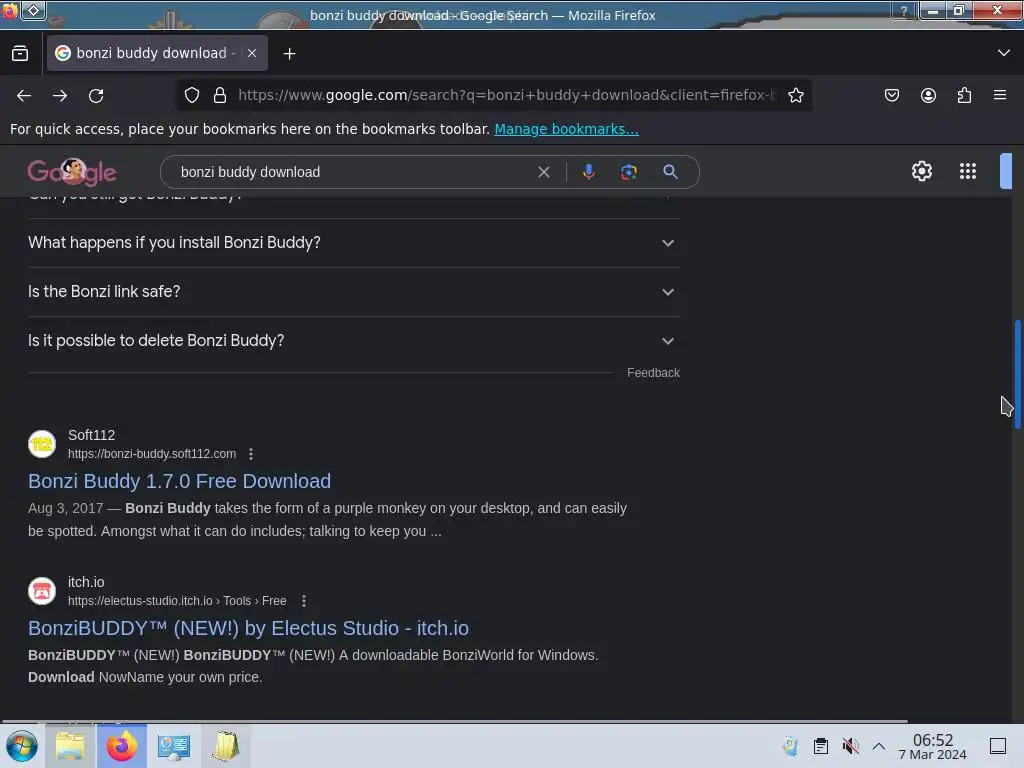Click the itch.io site favicon

coord(42,591)
